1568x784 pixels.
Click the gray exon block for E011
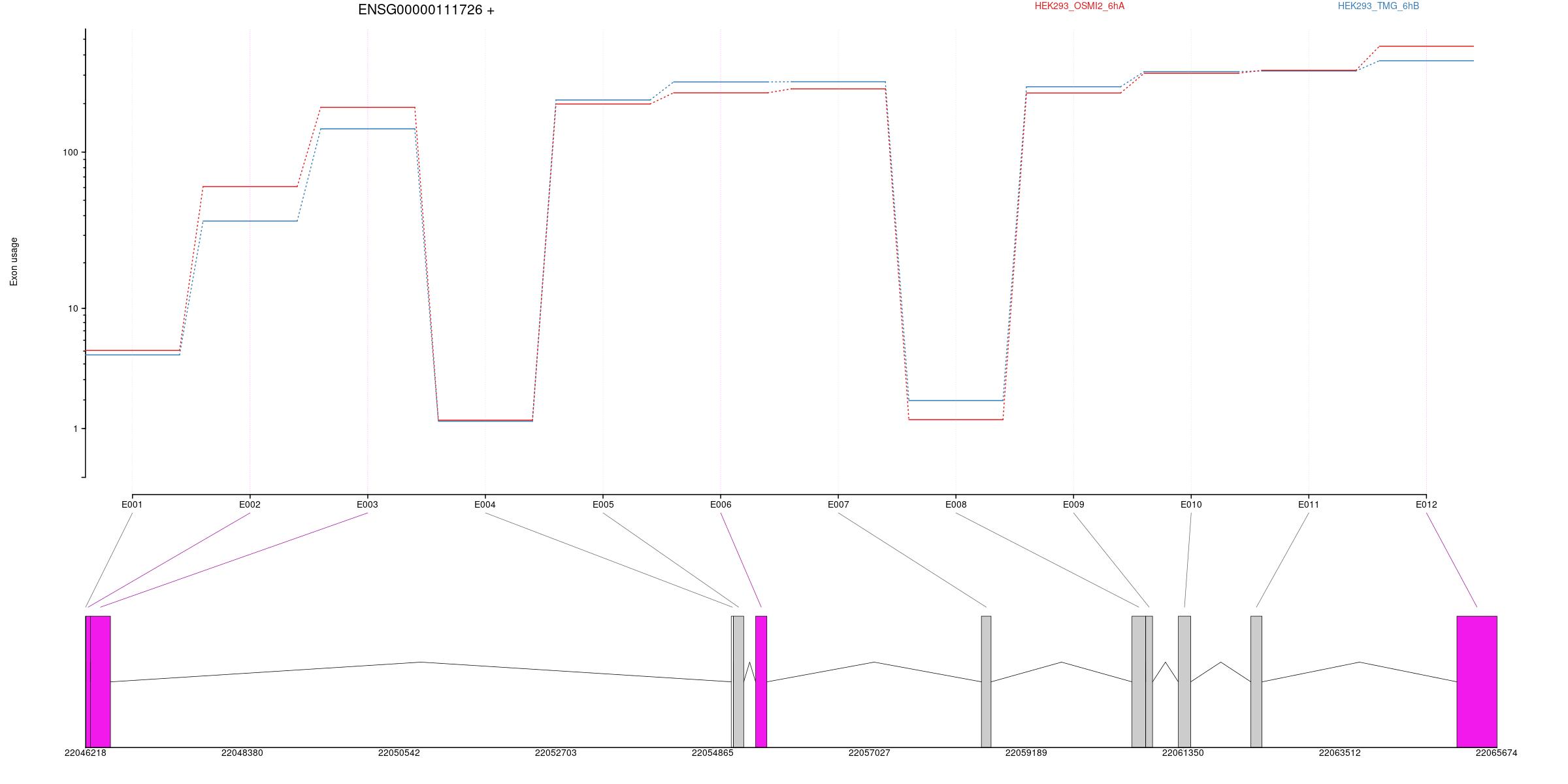coord(1256,681)
